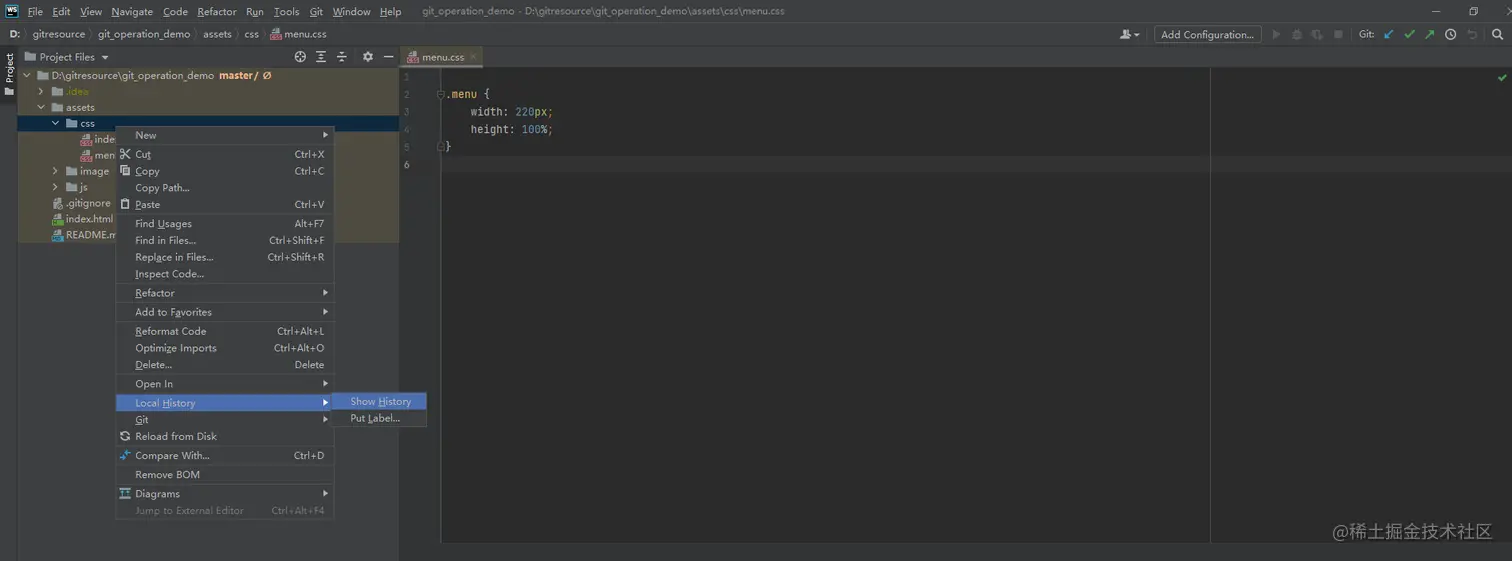Click the Select Opened File target icon

click(x=300, y=57)
